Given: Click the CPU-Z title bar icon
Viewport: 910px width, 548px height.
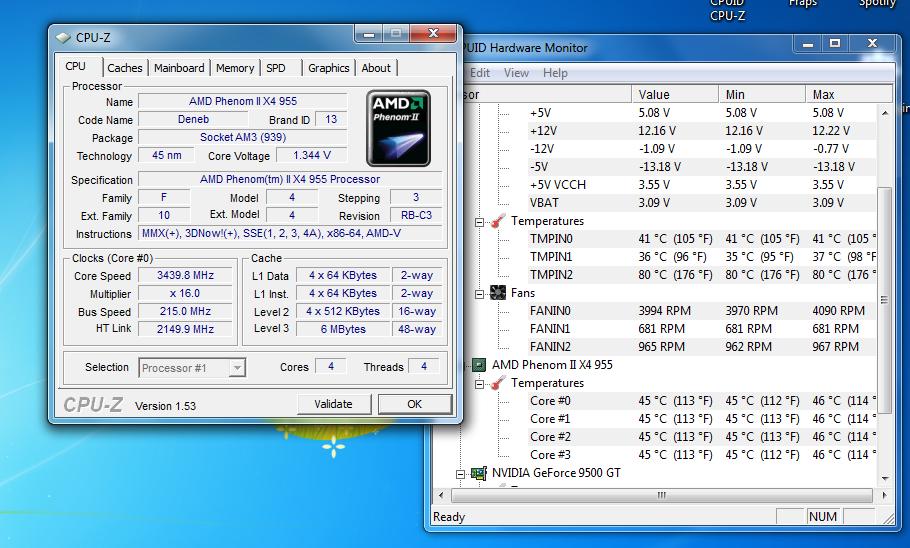Looking at the screenshot, I should click(x=63, y=38).
